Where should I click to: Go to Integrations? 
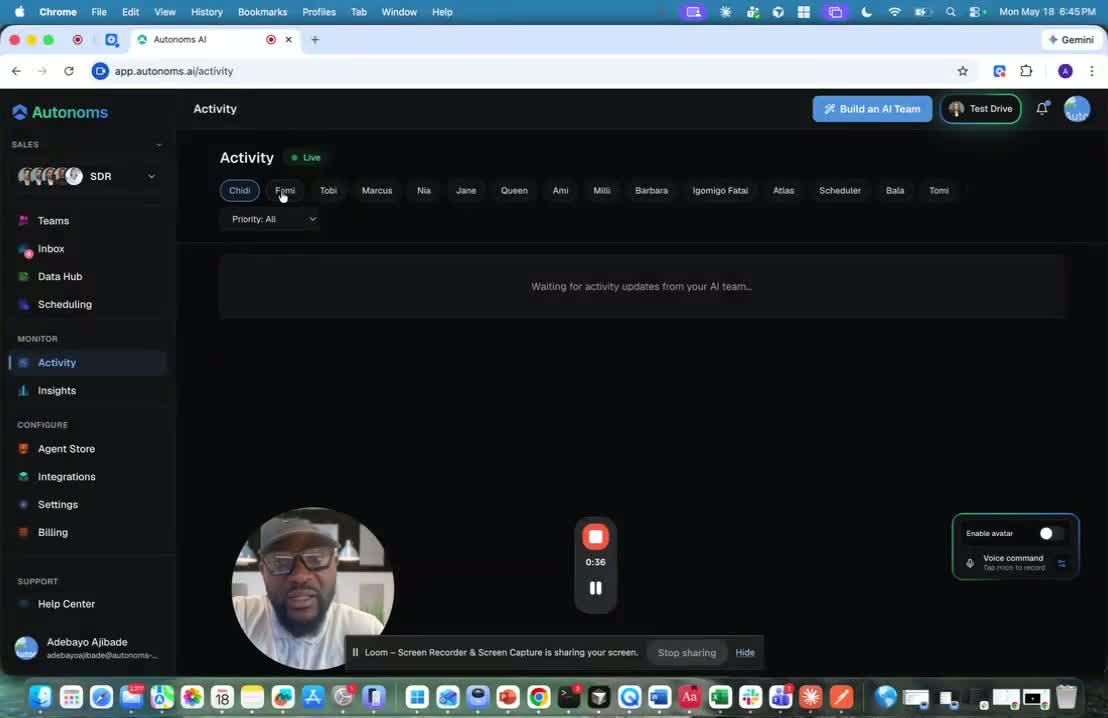point(66,476)
